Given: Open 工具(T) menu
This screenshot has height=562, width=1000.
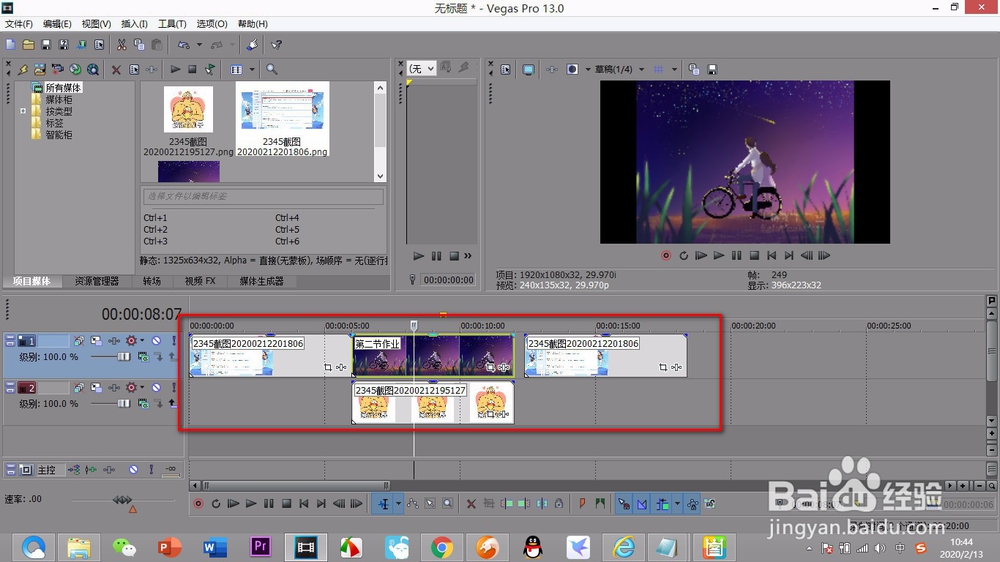Looking at the screenshot, I should coord(172,24).
